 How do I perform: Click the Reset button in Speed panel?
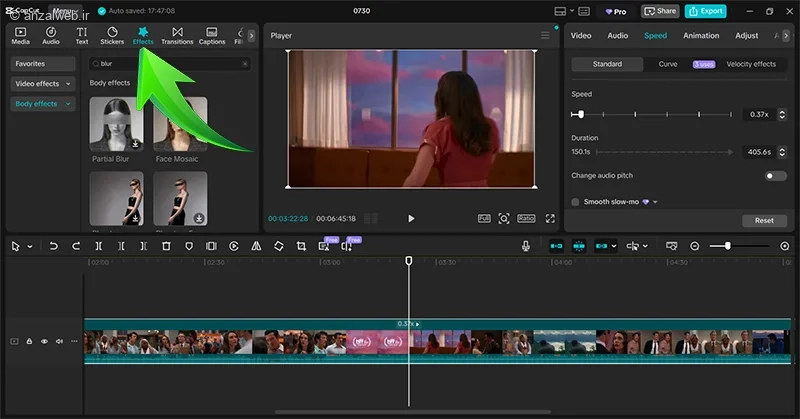pos(764,220)
